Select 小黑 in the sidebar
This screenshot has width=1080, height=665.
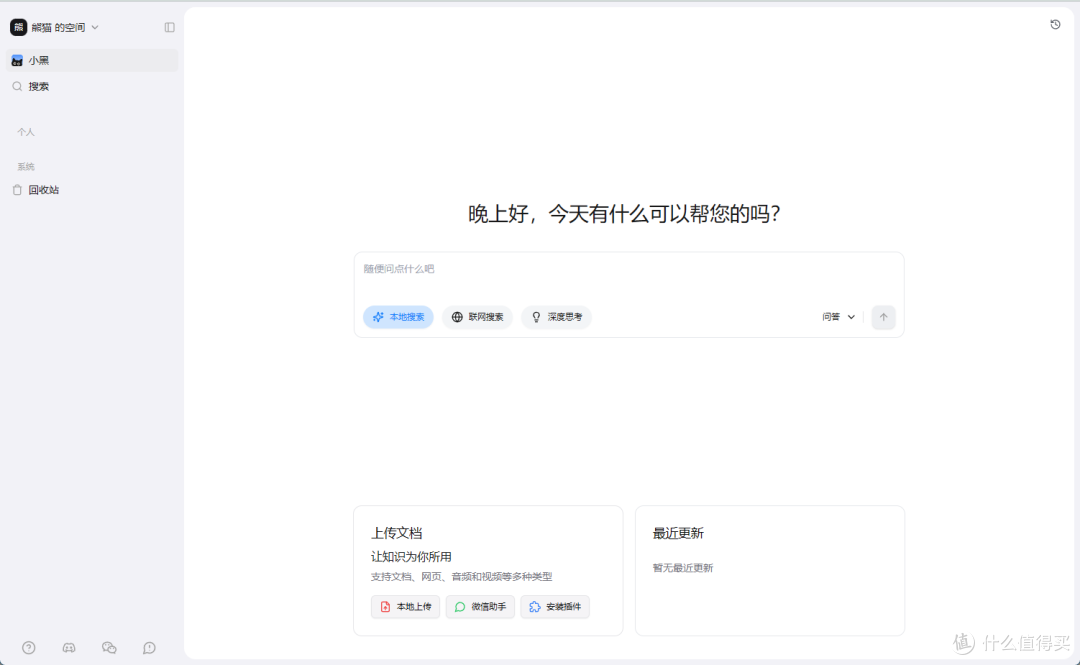(92, 61)
